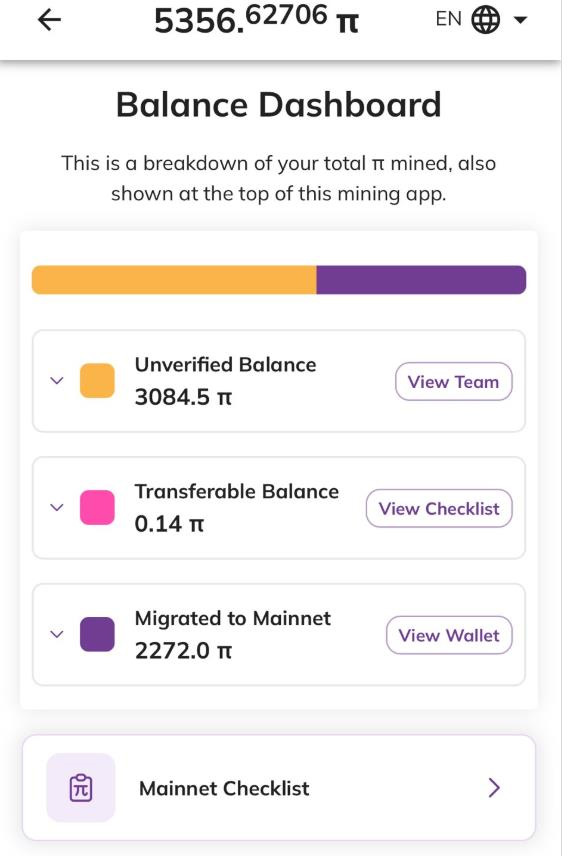Open the Mainnet Checklist menu entry
Screen dimensions: 570x856
(x=279, y=787)
